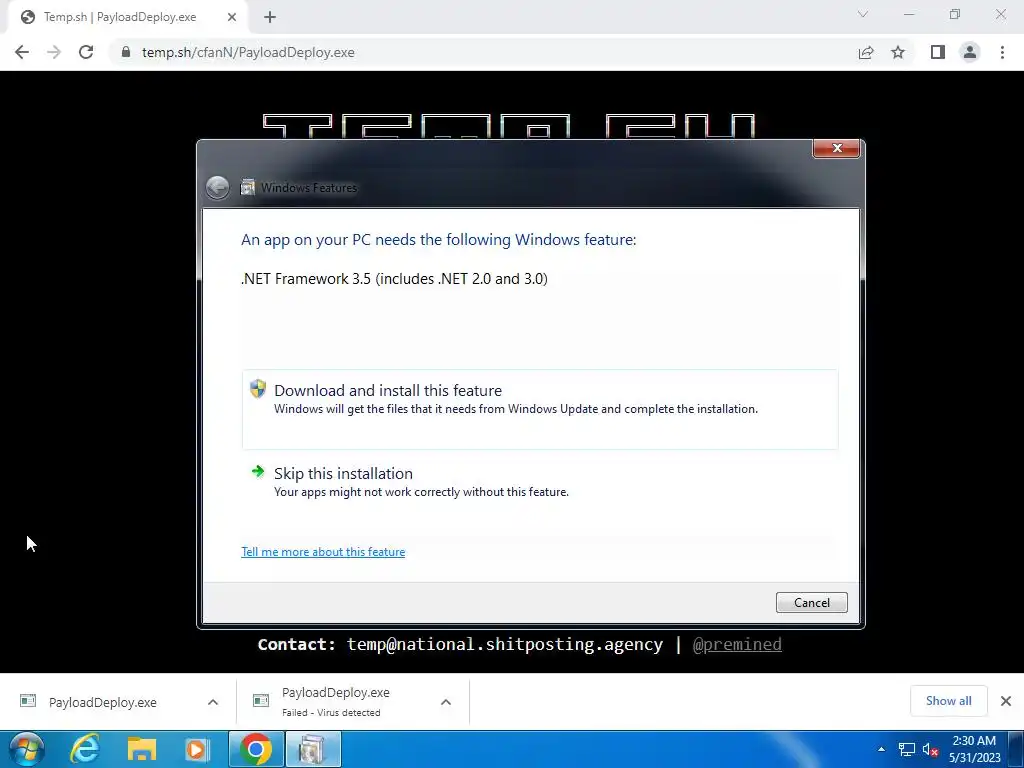1024x768 pixels.
Task: Click the file icon of first download
Action: (x=27, y=701)
